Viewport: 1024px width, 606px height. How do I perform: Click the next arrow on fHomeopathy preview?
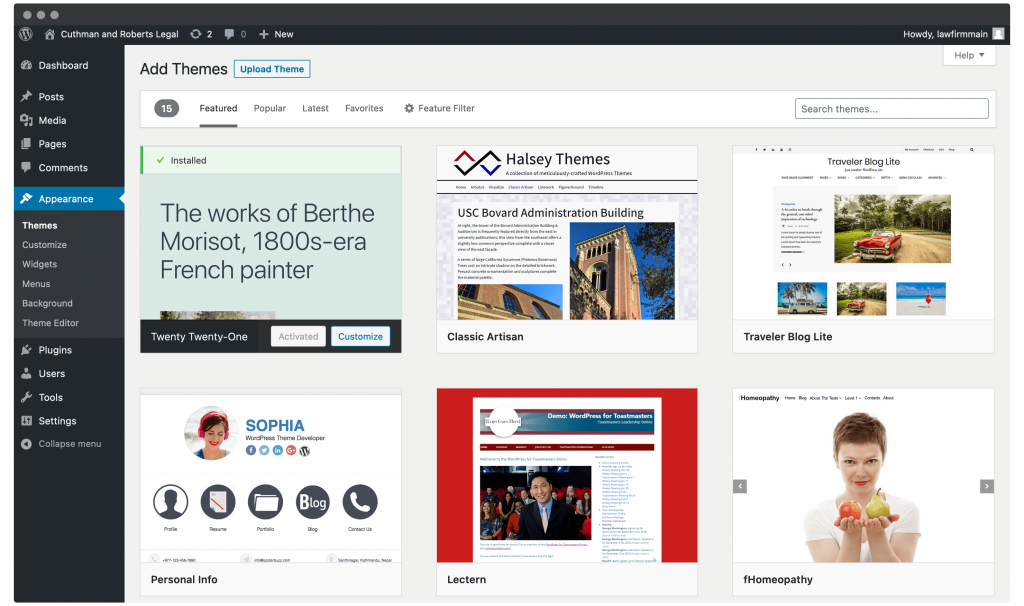987,486
